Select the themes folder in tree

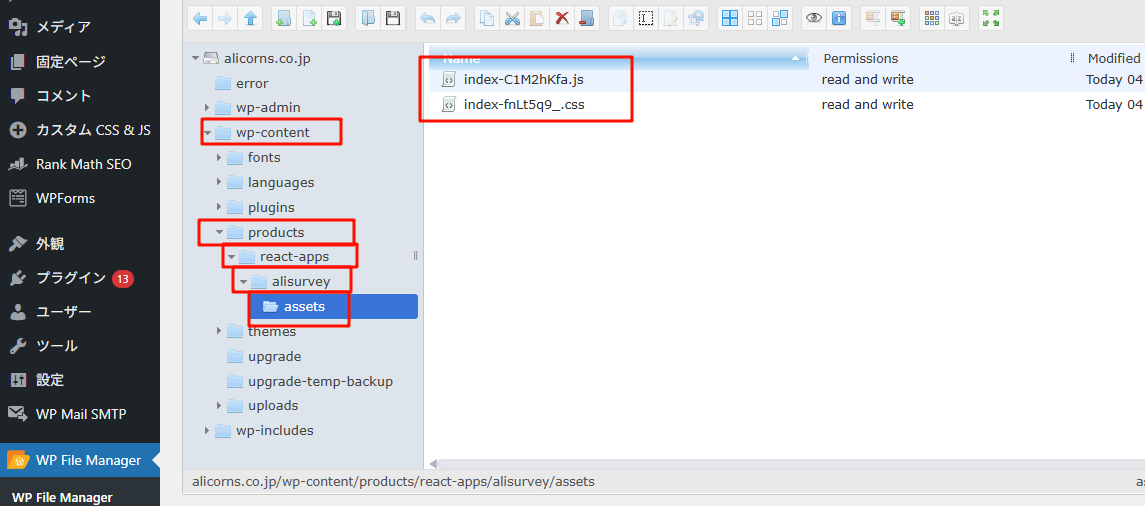(271, 332)
